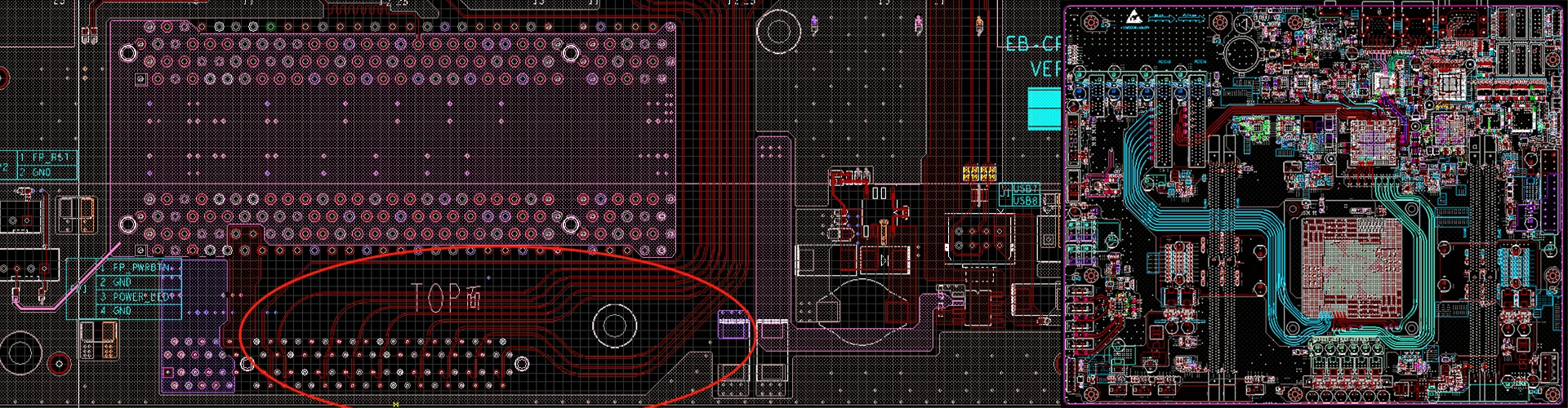Select the GND label under FP_RST
The image size is (1568, 408).
41,172
